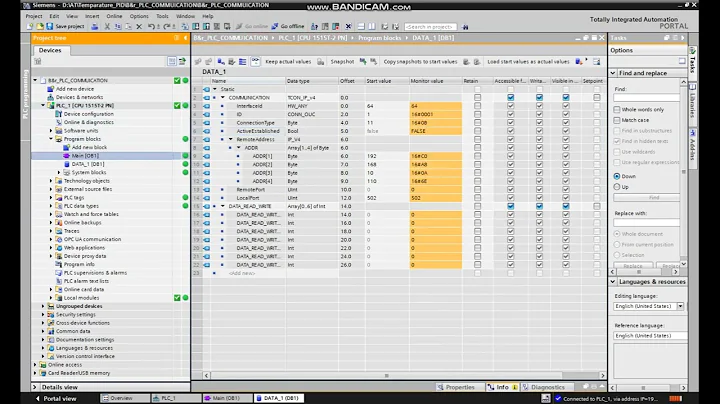Image resolution: width=720 pixels, height=404 pixels.
Task: Switch to Main (OB1) editor in taskbar
Action: (x=227, y=398)
